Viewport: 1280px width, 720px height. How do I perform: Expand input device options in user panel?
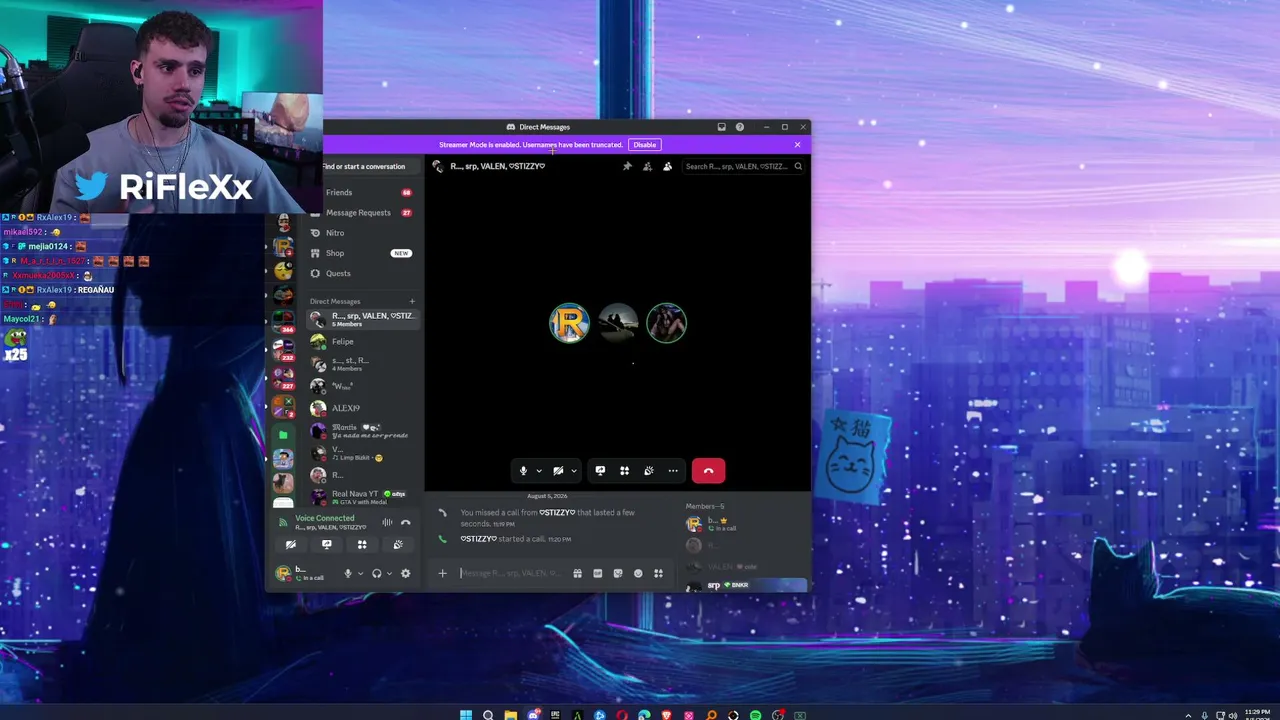[360, 574]
